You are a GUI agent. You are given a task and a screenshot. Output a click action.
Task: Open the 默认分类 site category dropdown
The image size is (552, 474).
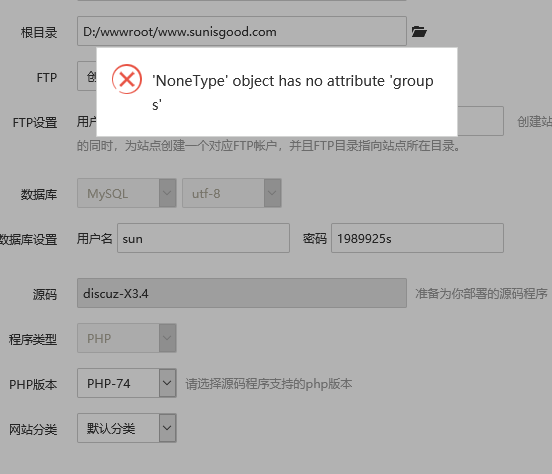tap(127, 428)
